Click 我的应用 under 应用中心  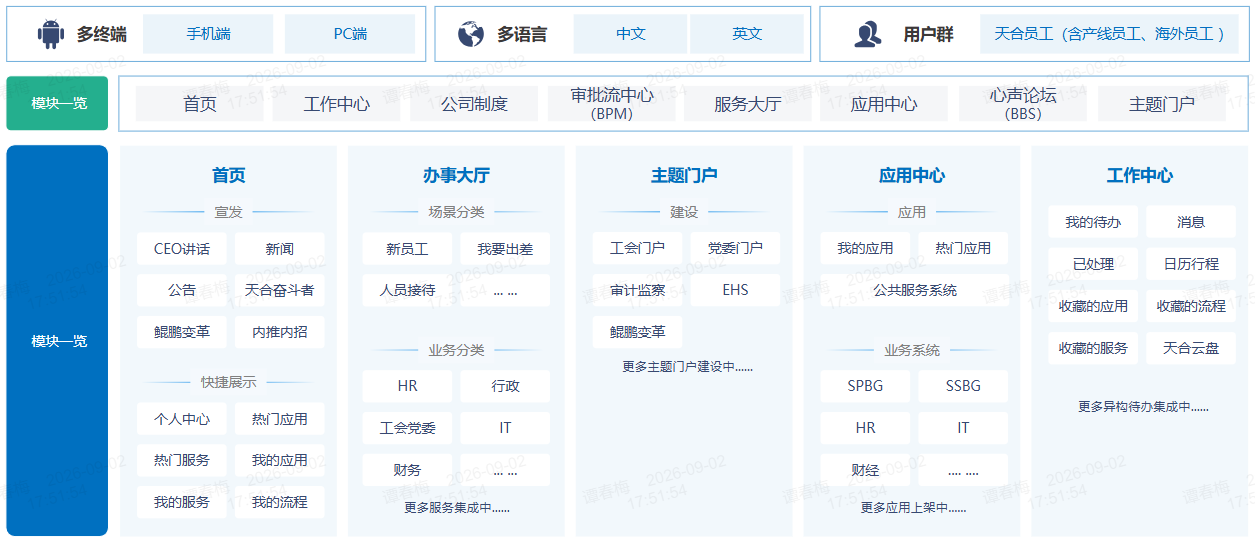[x=865, y=248]
